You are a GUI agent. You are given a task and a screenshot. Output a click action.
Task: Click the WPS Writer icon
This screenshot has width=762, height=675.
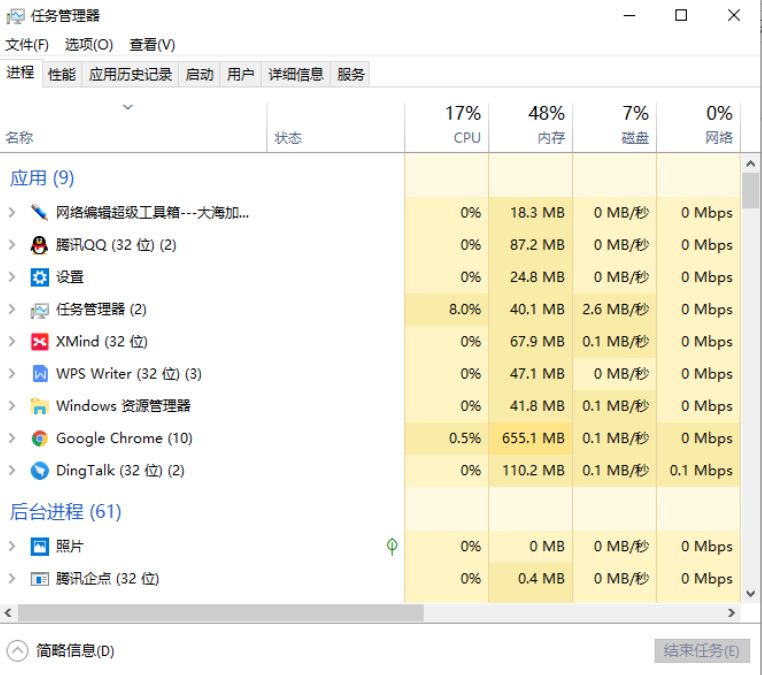click(x=39, y=374)
